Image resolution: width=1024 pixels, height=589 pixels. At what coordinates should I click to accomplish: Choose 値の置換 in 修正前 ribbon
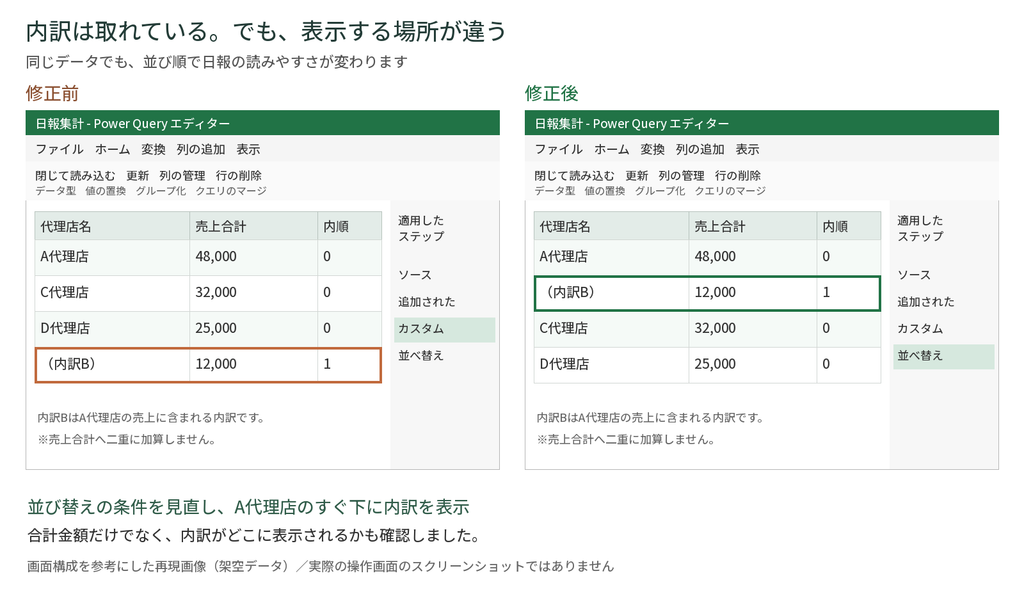[105, 191]
